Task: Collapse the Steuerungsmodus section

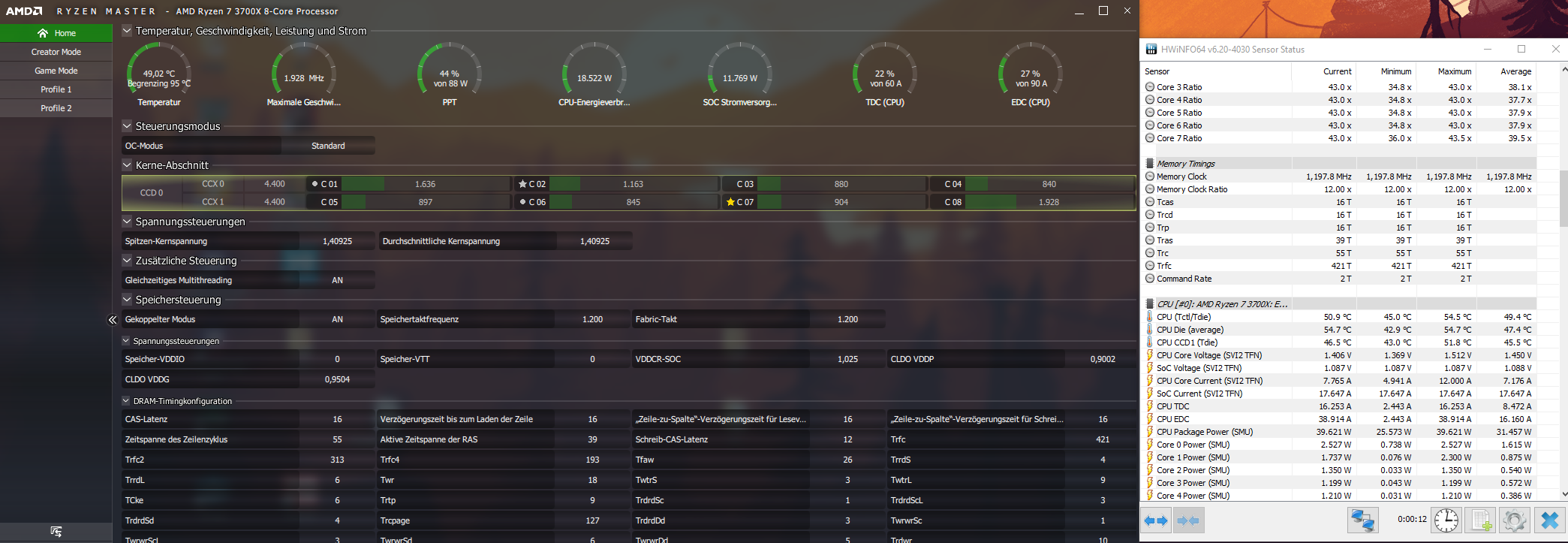Action: (127, 126)
